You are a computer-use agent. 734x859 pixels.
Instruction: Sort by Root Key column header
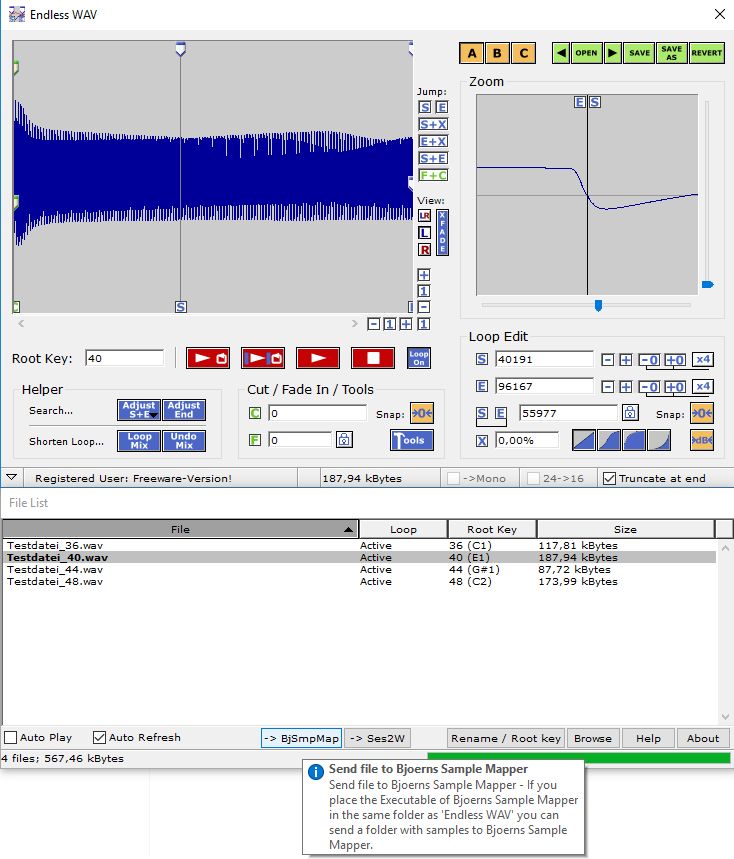coord(492,529)
